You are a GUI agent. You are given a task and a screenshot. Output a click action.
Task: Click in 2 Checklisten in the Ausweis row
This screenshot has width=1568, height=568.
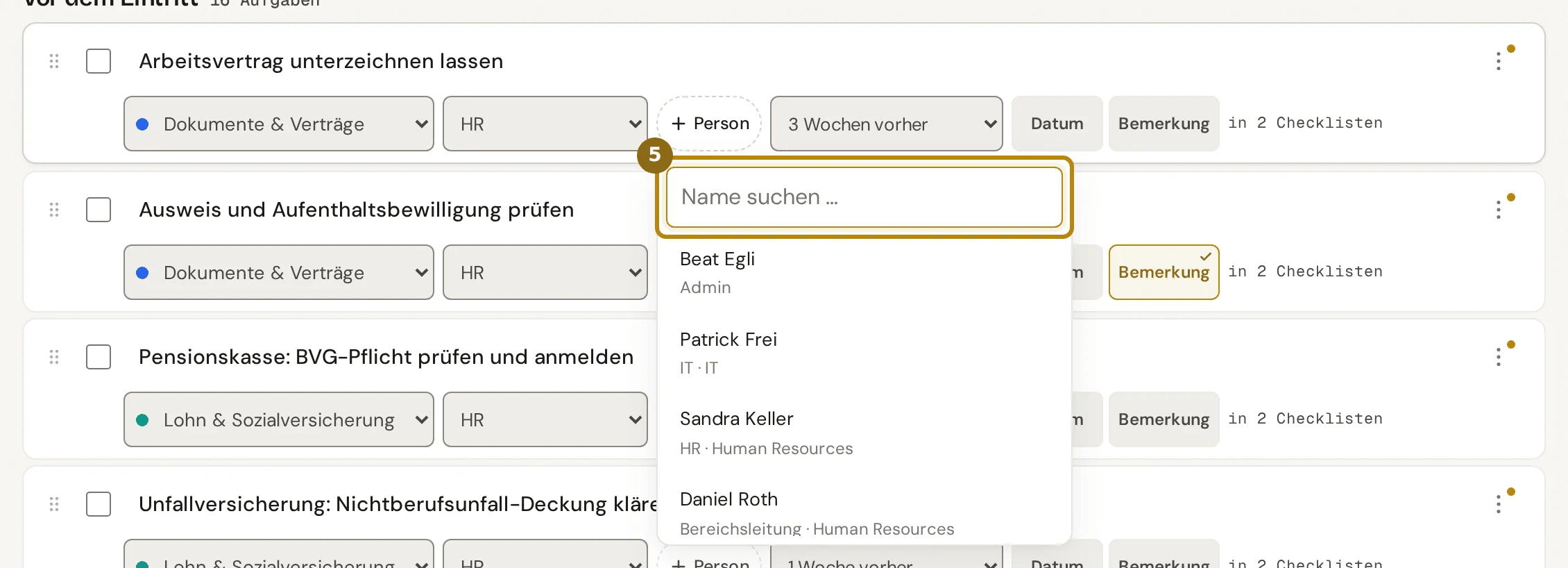point(1306,272)
